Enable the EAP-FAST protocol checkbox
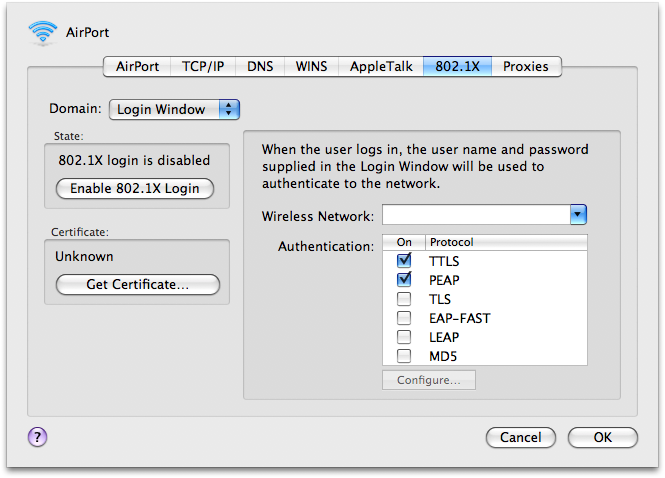 [404, 318]
